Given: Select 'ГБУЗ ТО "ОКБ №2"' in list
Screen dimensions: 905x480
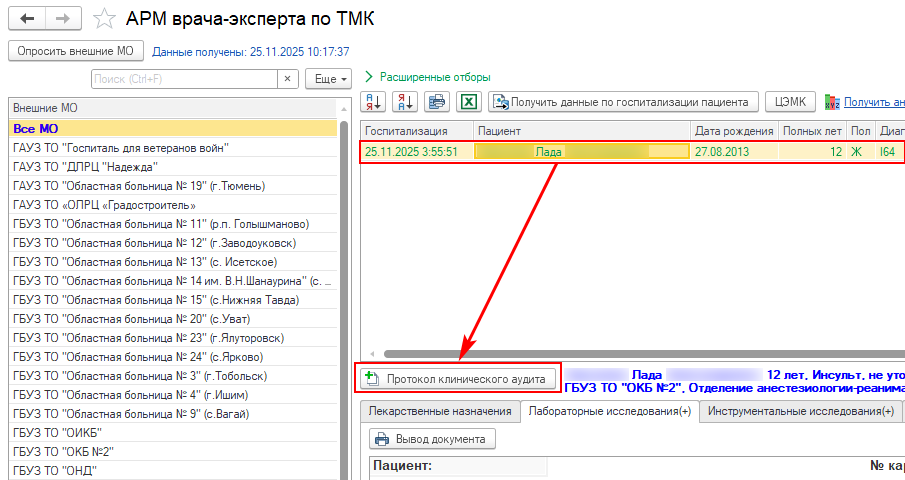Looking at the screenshot, I should click(x=63, y=451).
